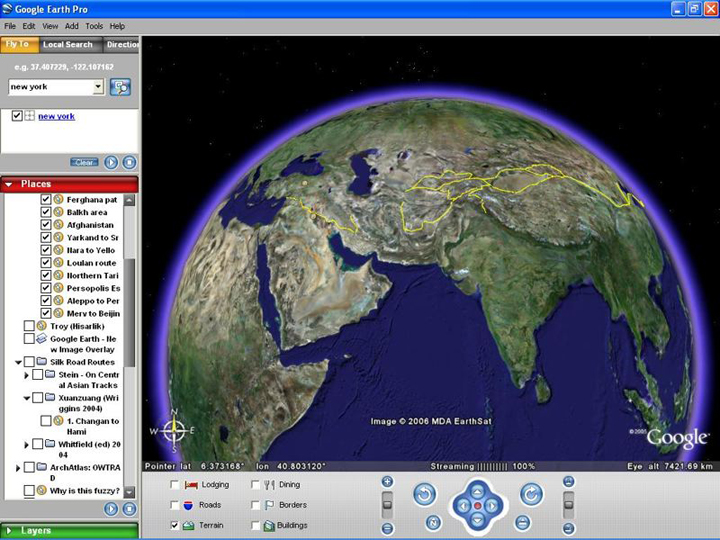
Task: Reset the view to north with N button
Action: [x=433, y=522]
